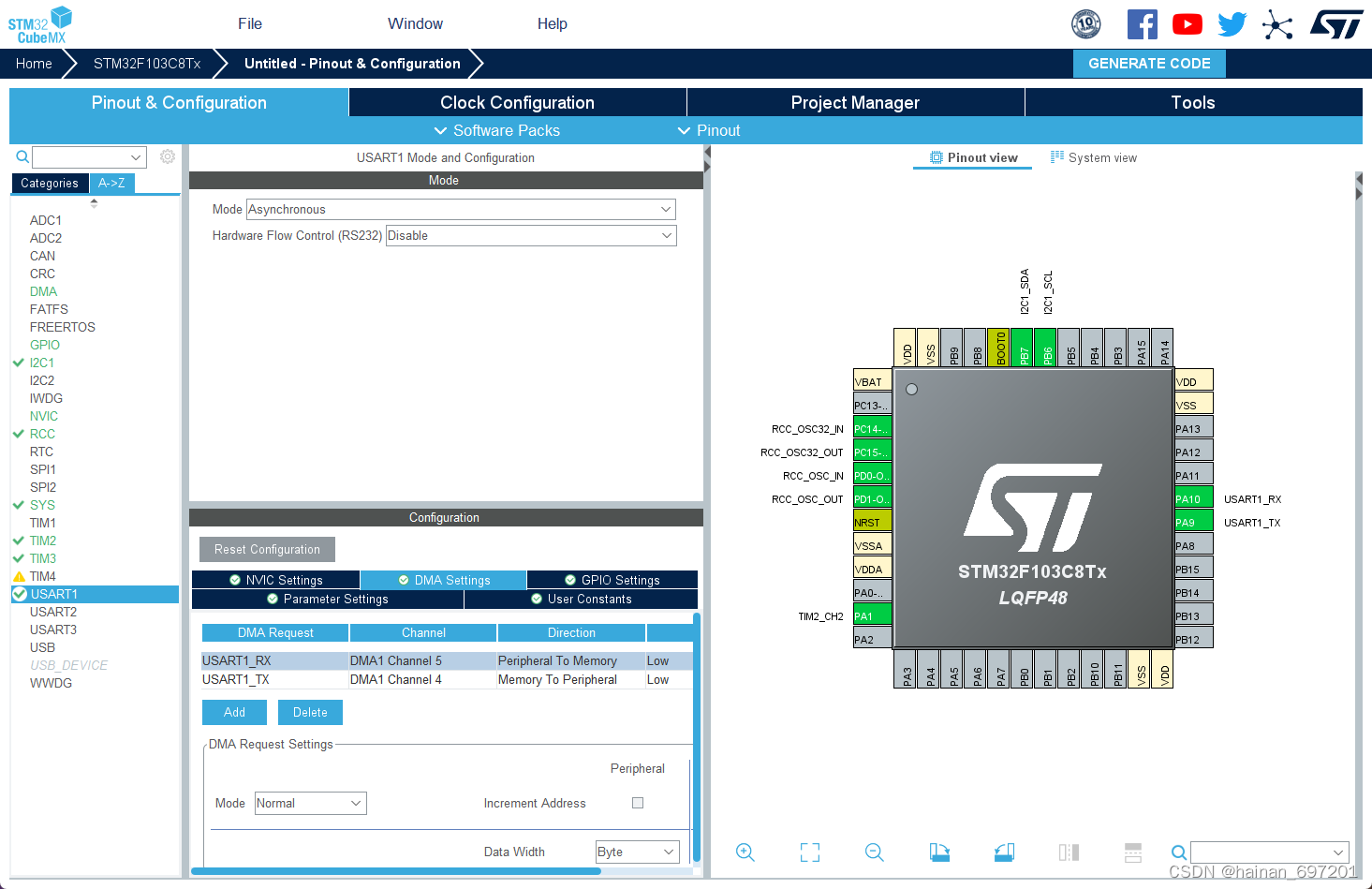The image size is (1372, 889).
Task: Switch to the Tools tab
Action: tap(1193, 102)
